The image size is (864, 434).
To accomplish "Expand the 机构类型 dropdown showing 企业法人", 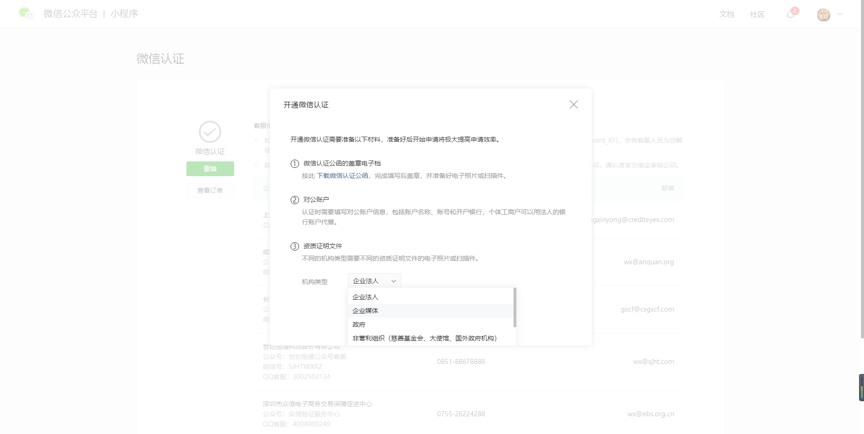I will click(375, 281).
